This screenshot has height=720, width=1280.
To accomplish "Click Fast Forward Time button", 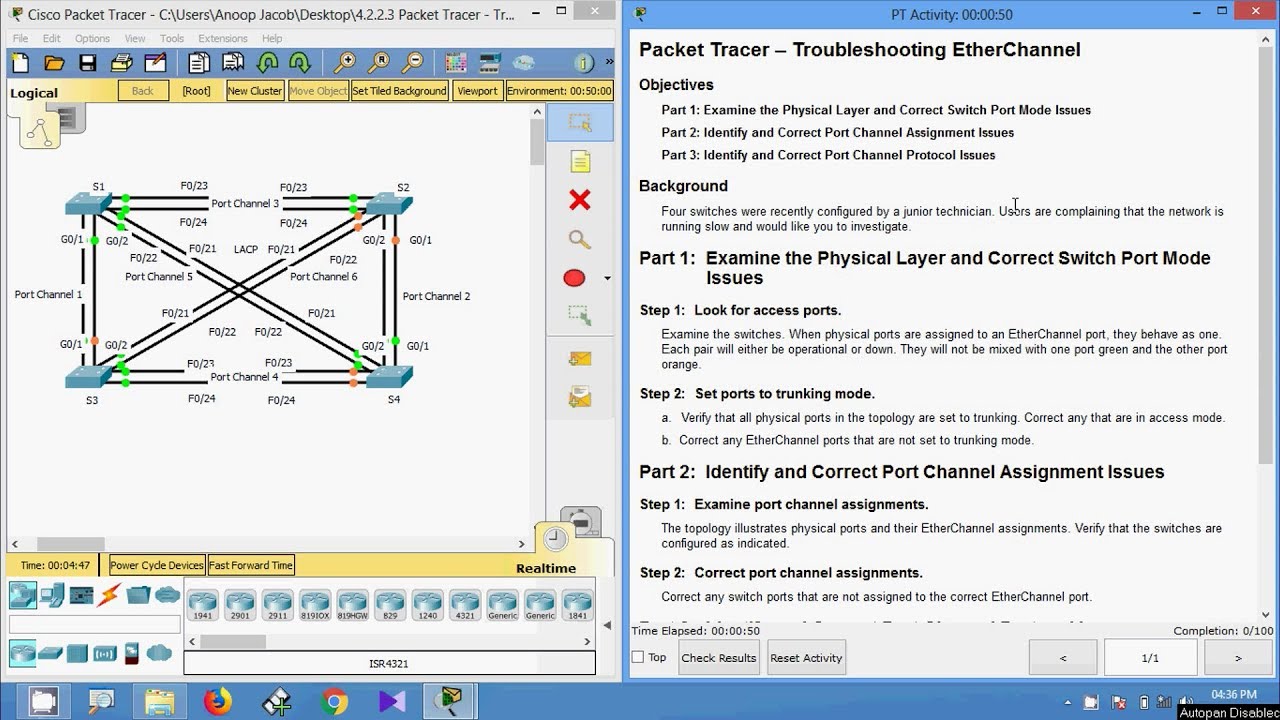I will pos(251,565).
